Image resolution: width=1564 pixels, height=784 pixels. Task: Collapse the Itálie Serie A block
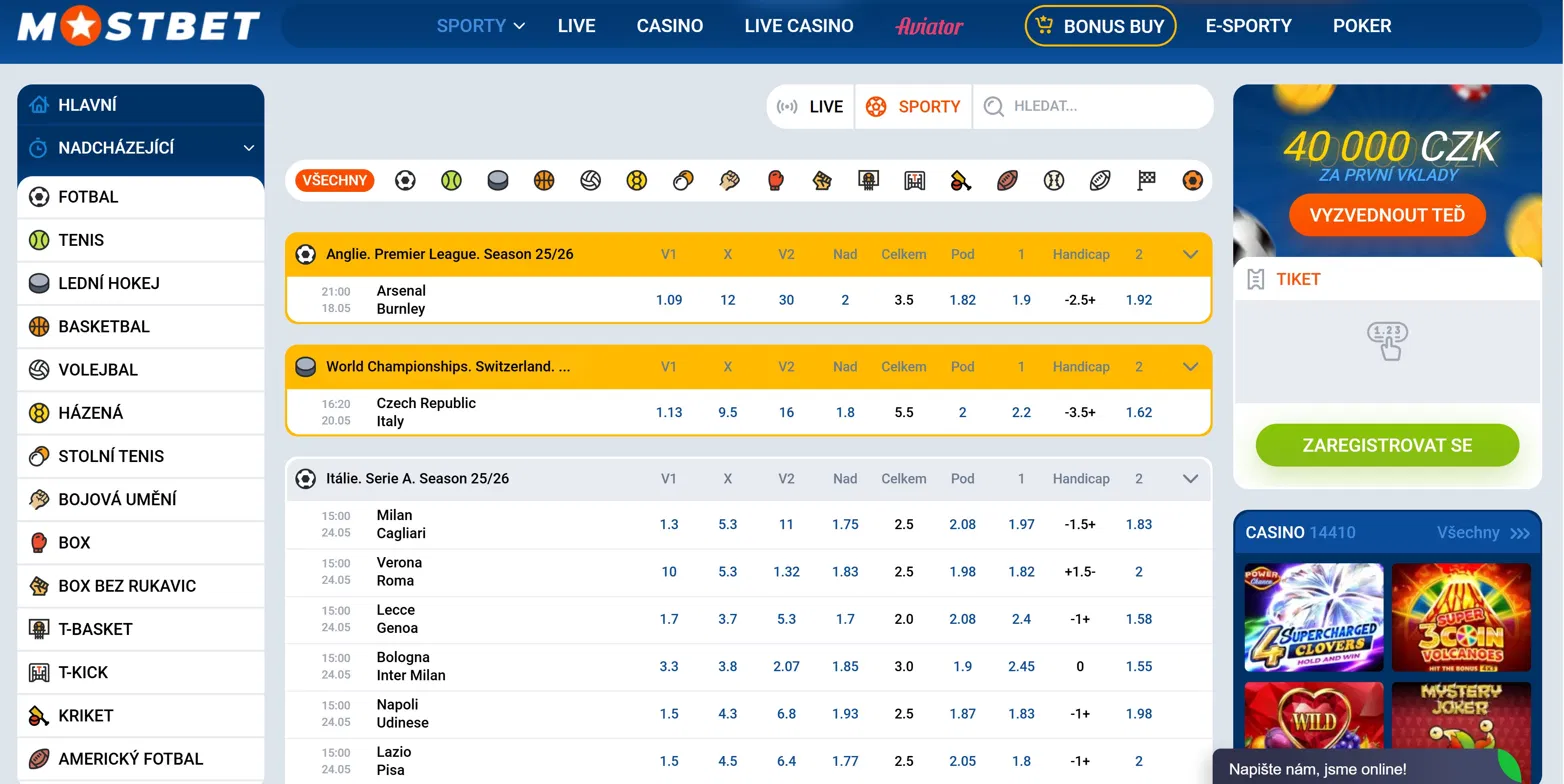click(x=1190, y=479)
